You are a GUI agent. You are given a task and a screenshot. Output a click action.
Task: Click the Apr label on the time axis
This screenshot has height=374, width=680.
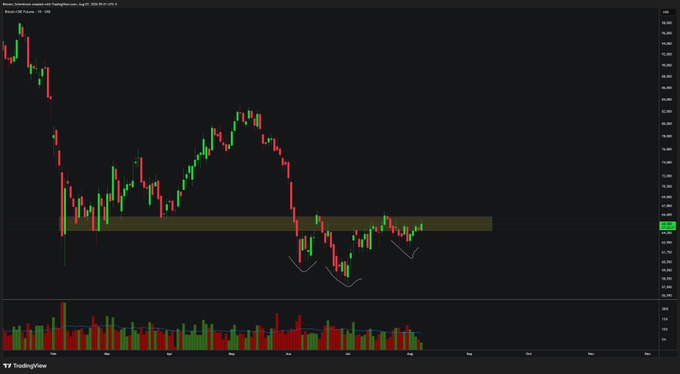click(x=169, y=354)
